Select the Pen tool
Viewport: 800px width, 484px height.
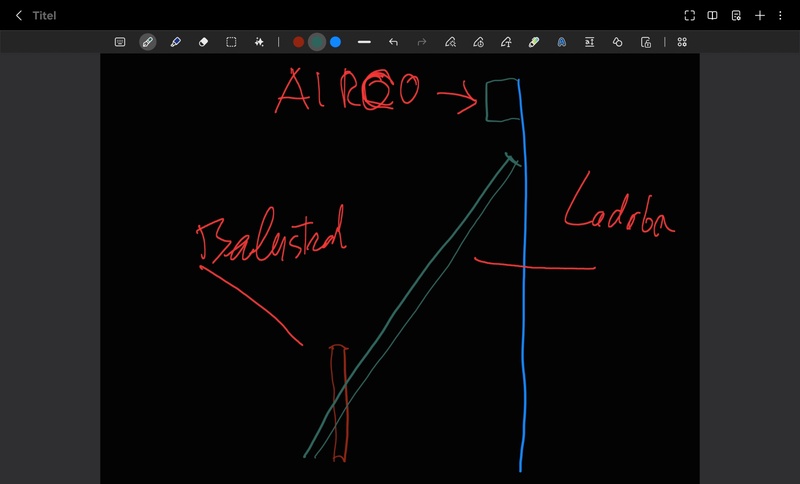pyautogui.click(x=147, y=42)
